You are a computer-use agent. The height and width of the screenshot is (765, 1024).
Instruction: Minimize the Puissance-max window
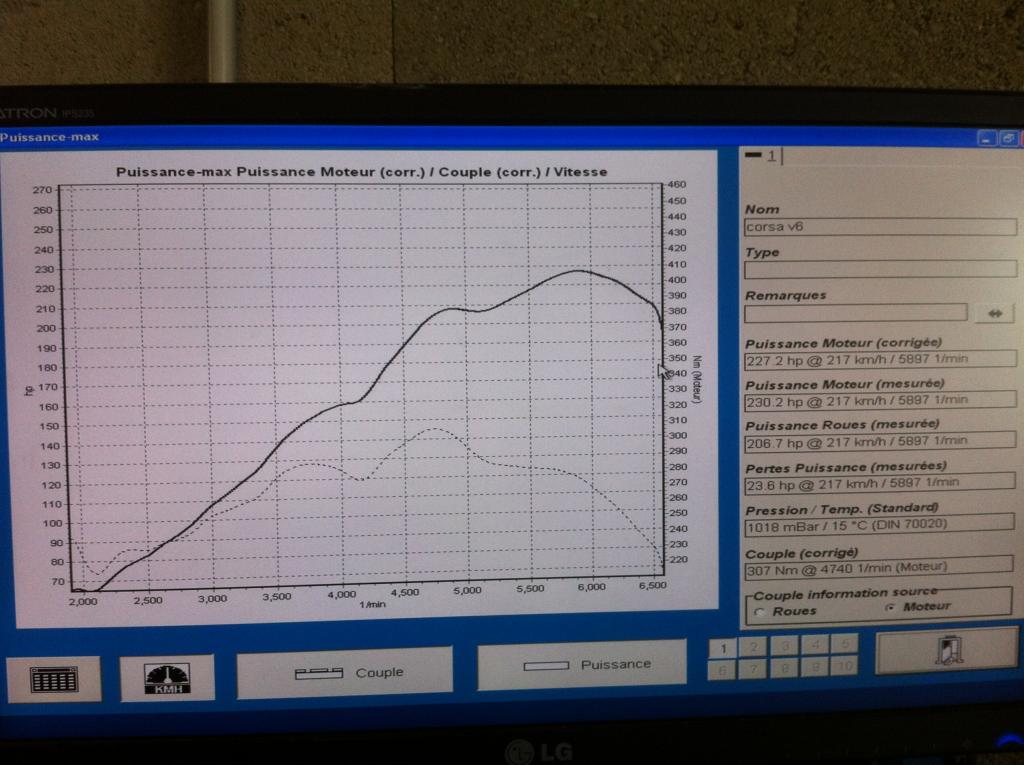pos(986,138)
